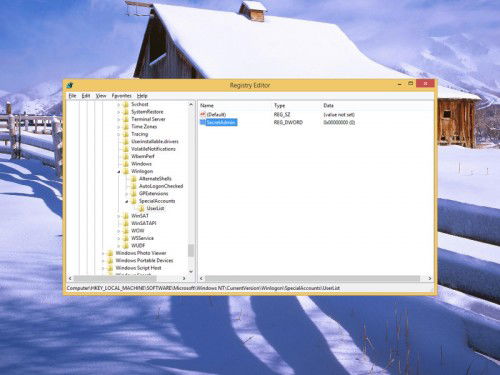Image resolution: width=500 pixels, height=375 pixels.
Task: Click the folder icon of Userinstallable.drivers key
Action: tap(126, 141)
